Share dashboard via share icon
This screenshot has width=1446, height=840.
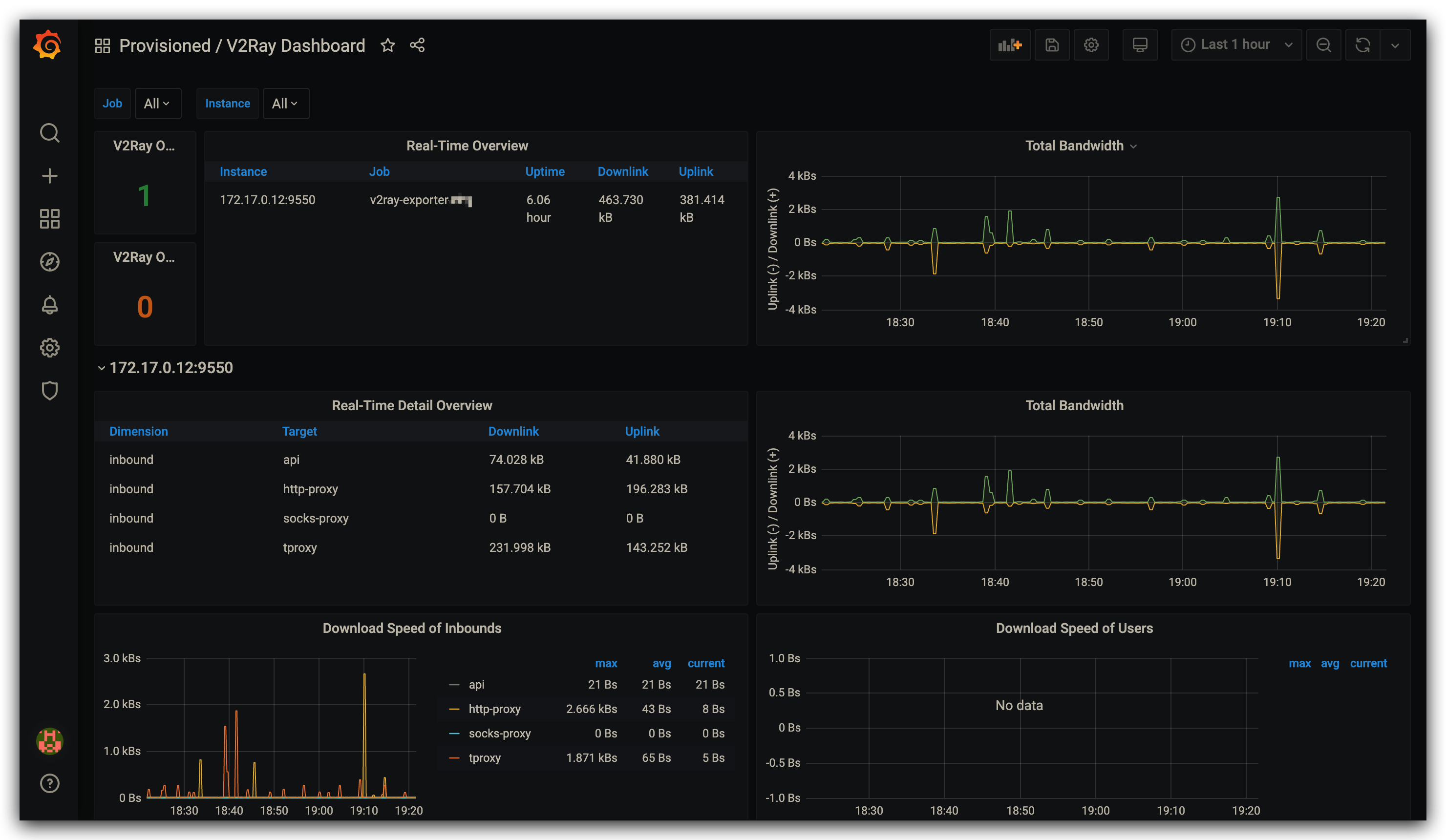(417, 45)
